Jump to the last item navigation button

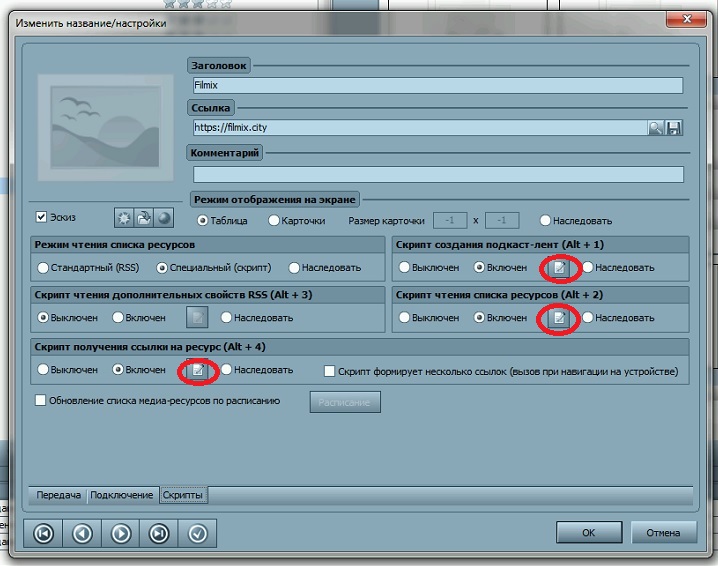(x=159, y=533)
